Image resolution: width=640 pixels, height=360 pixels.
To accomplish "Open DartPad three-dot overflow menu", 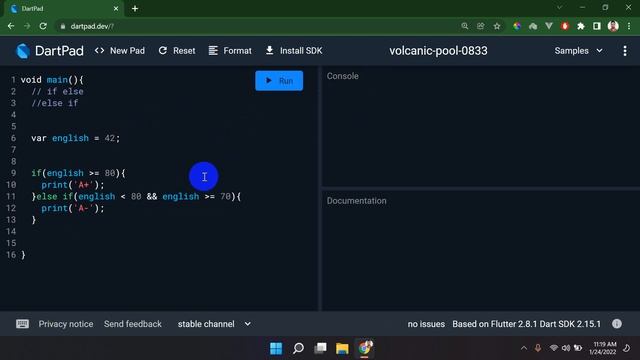I will coord(625,51).
